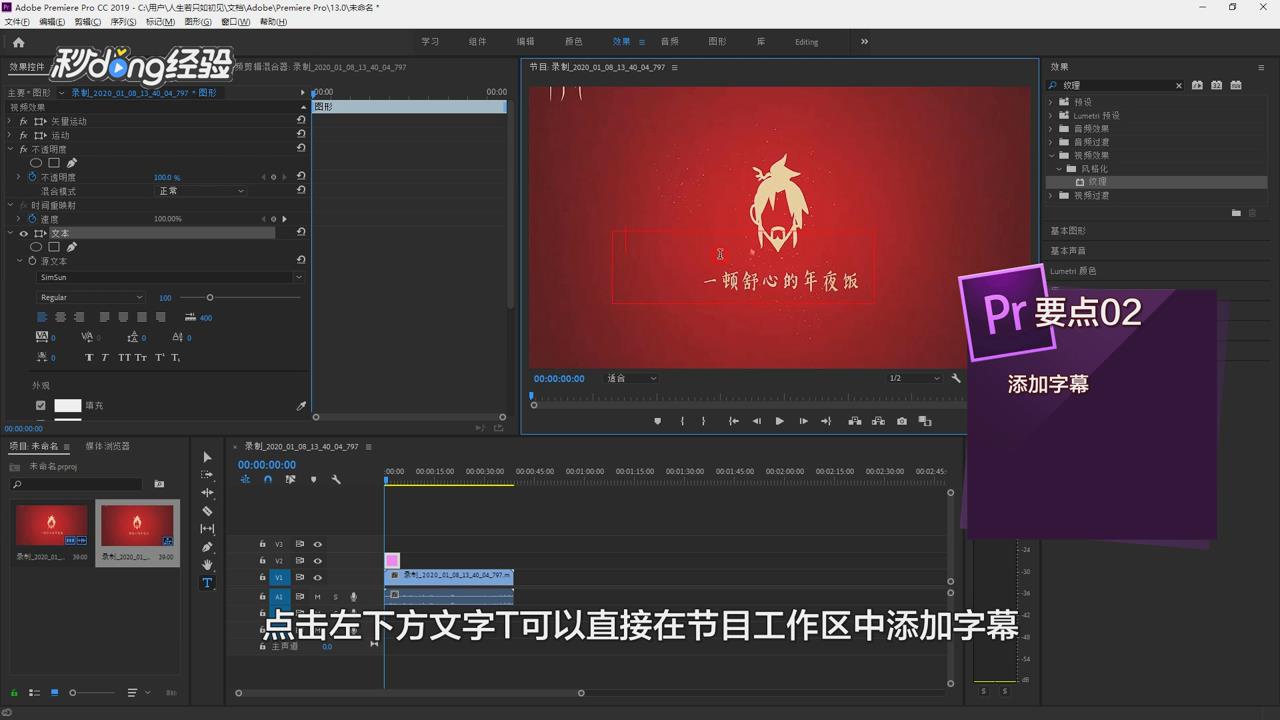Select the Type (T) tool in the toolbar

(x=207, y=583)
